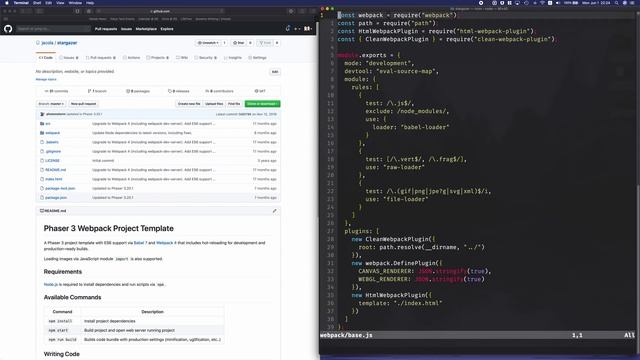This screenshot has width=640, height=360.
Task: Open the index.html file
Action: 54,179
